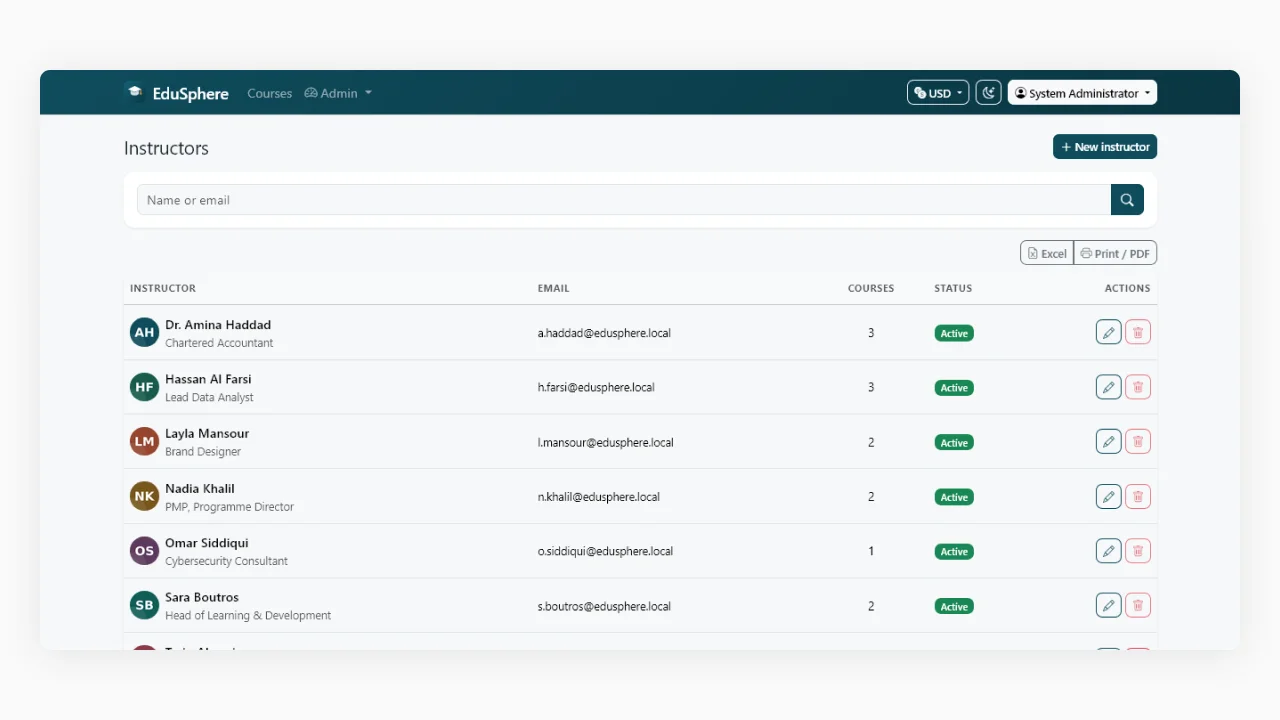
Task: Click the l.mansour@edusphere.local email
Action: (606, 442)
